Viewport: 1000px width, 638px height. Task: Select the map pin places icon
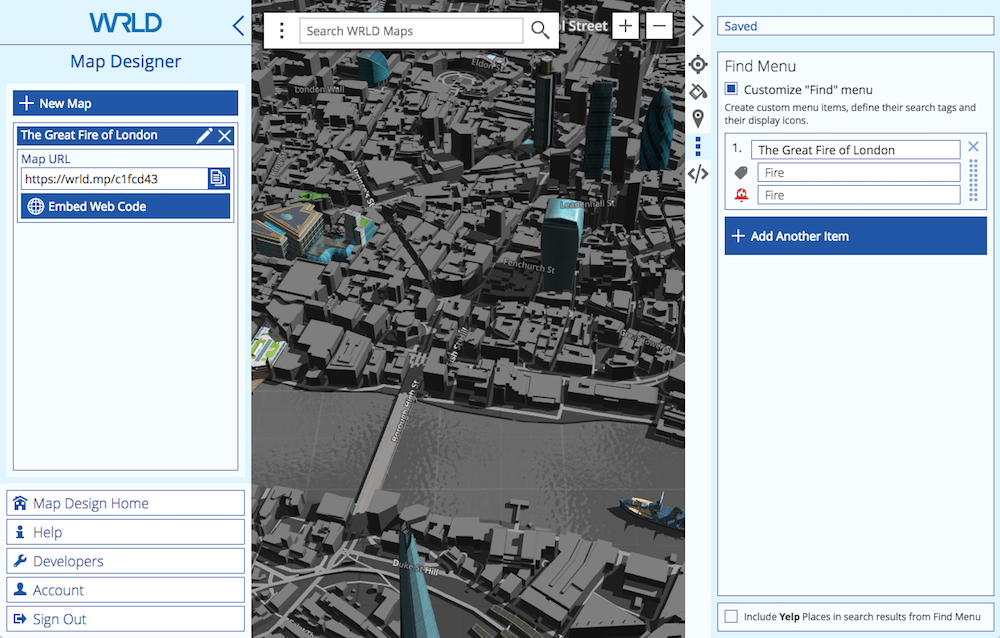[698, 118]
